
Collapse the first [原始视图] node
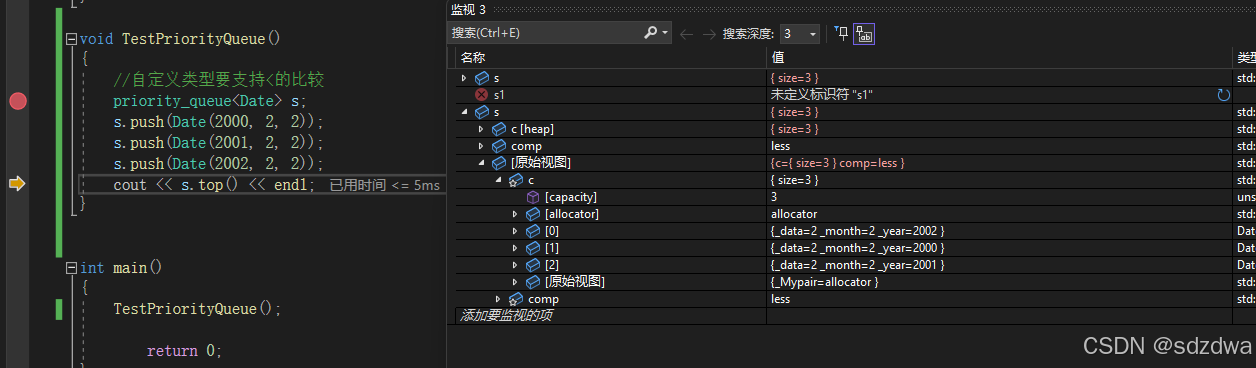[481, 163]
